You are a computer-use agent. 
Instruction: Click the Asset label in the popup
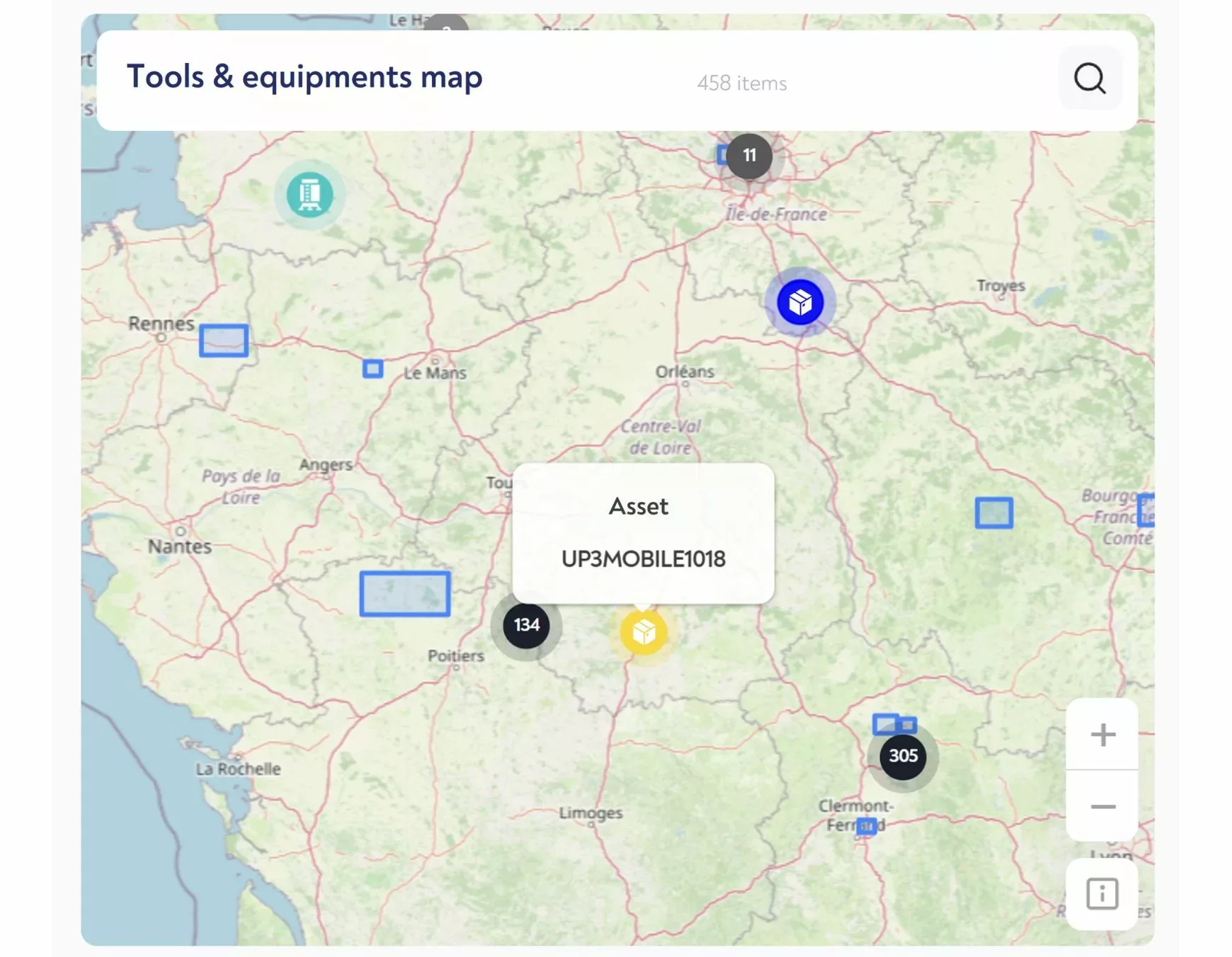(639, 507)
